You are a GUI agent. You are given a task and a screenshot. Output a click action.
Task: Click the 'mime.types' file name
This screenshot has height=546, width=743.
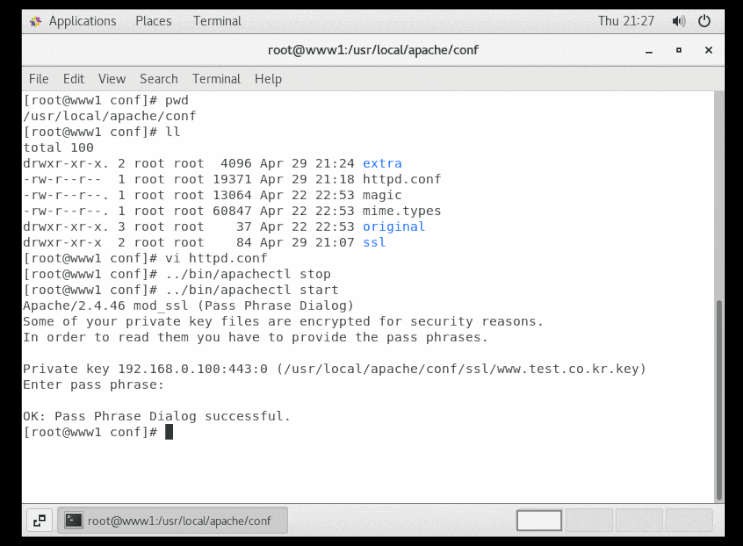[401, 211]
